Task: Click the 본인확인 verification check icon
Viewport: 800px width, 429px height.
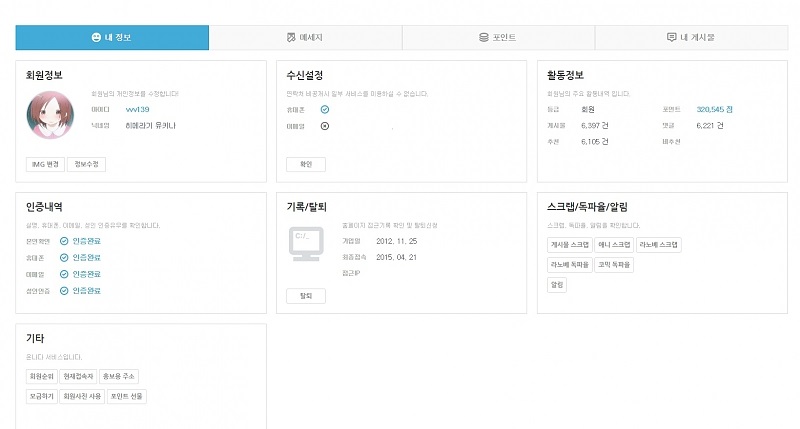Action: tap(64, 241)
